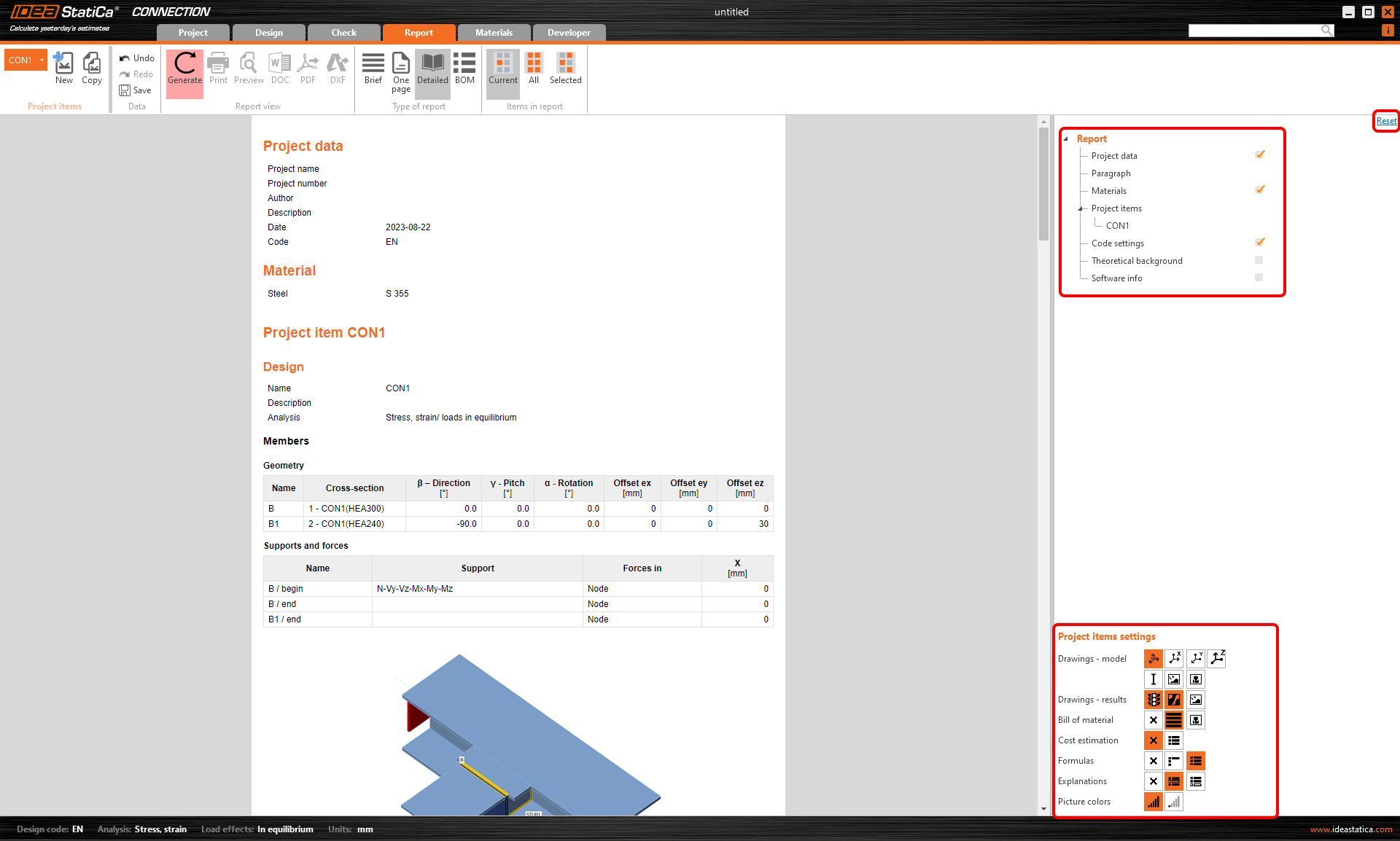Open the CON1 project items dropdown
The width and height of the screenshot is (1400, 841).
point(42,60)
